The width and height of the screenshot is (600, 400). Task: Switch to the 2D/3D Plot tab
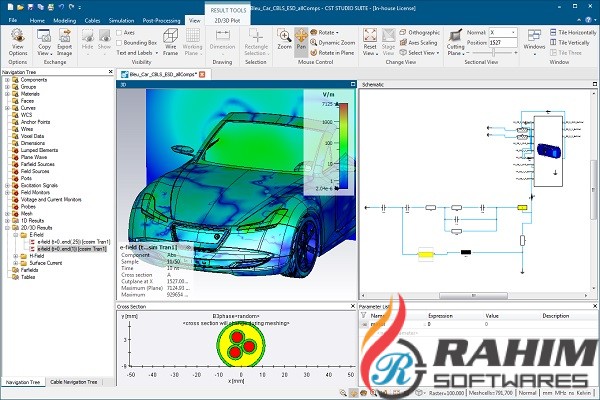227,21
